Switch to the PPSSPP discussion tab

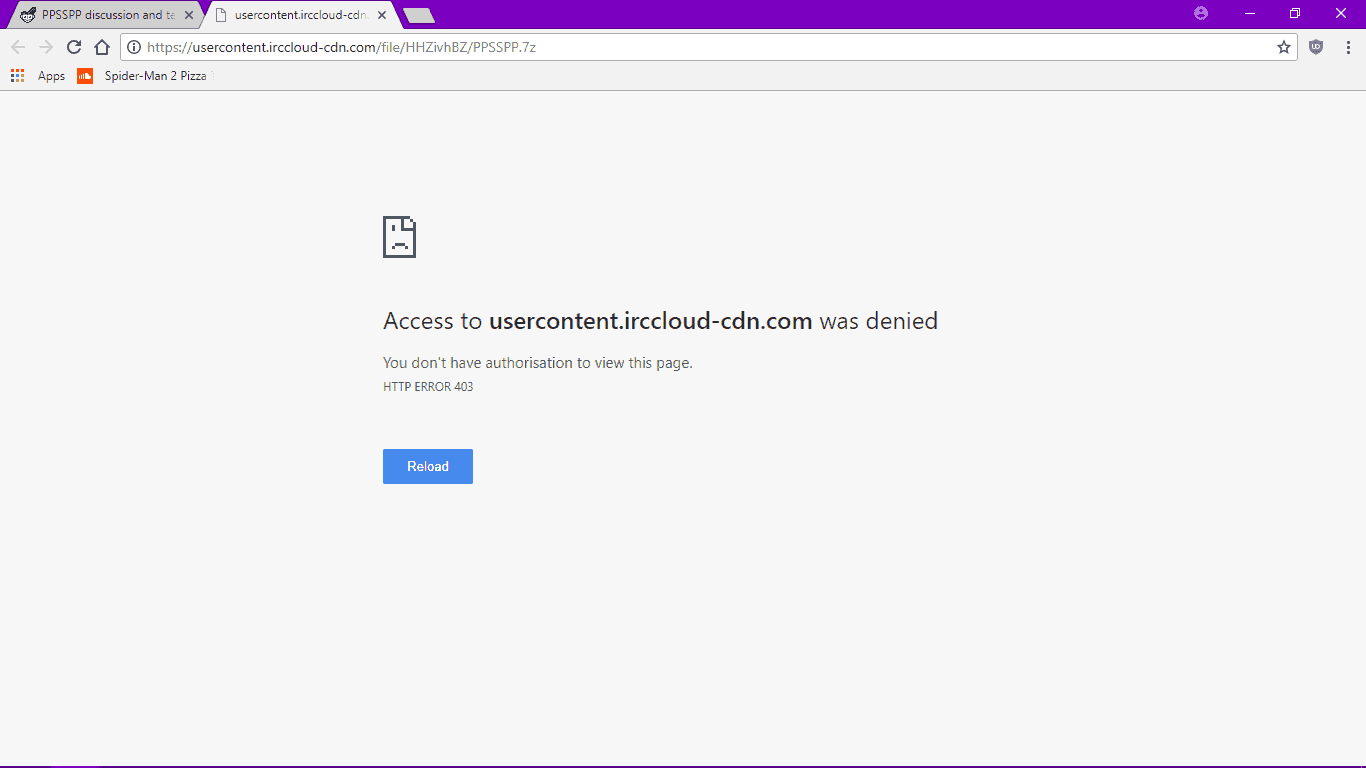(98, 15)
